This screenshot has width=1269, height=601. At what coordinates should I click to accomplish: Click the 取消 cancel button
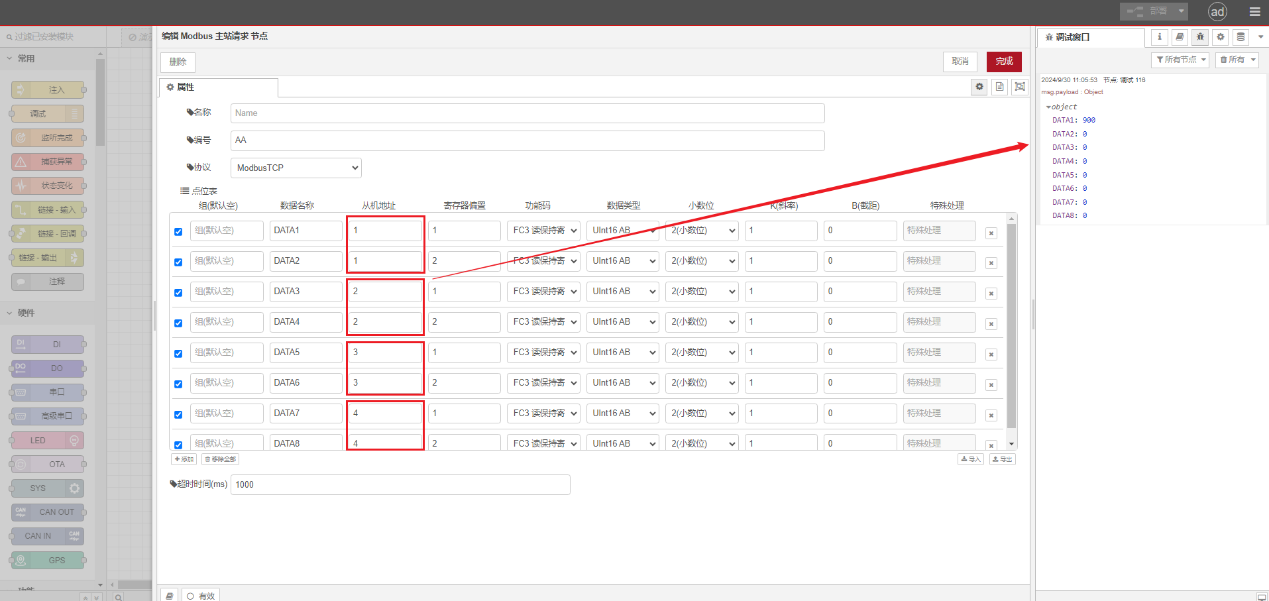(960, 61)
